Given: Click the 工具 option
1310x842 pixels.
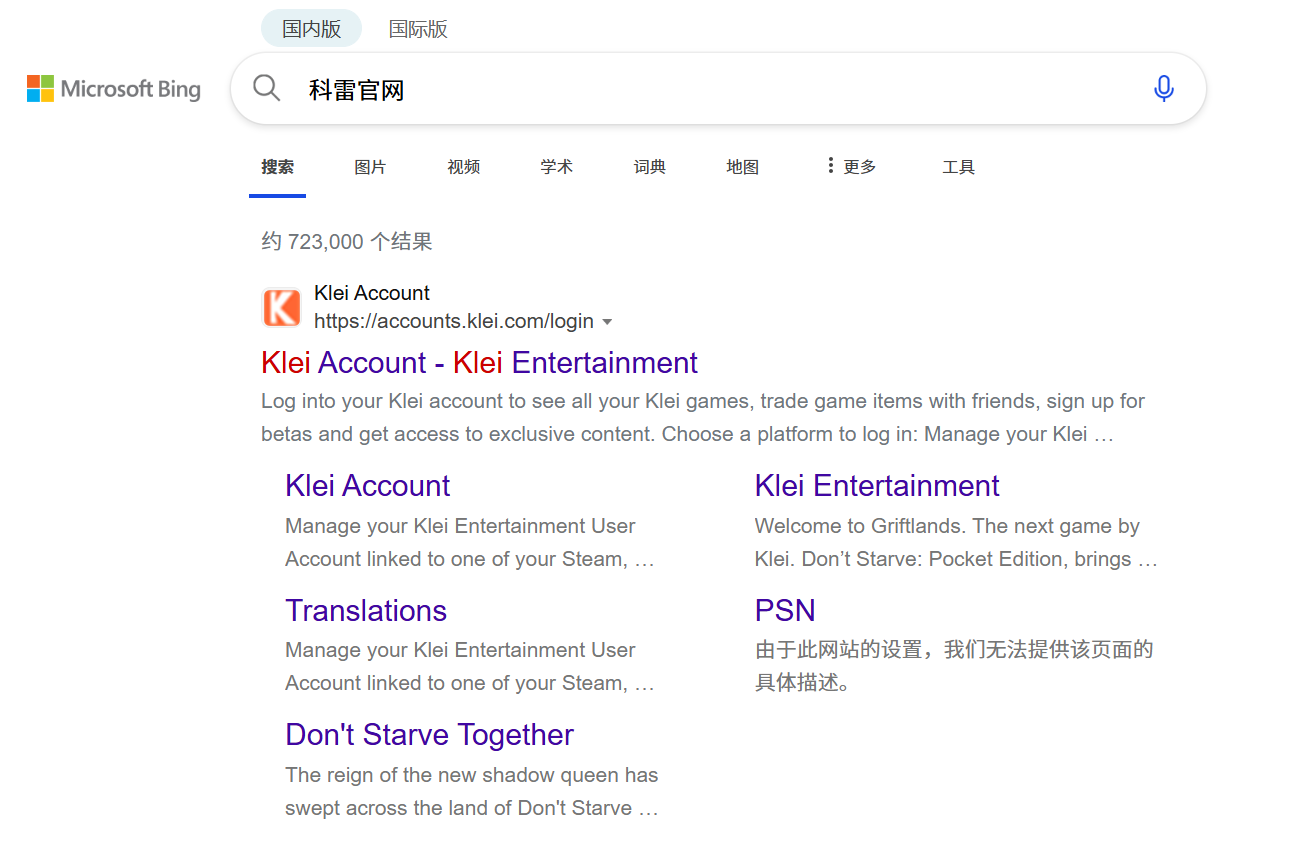Looking at the screenshot, I should pos(958,167).
